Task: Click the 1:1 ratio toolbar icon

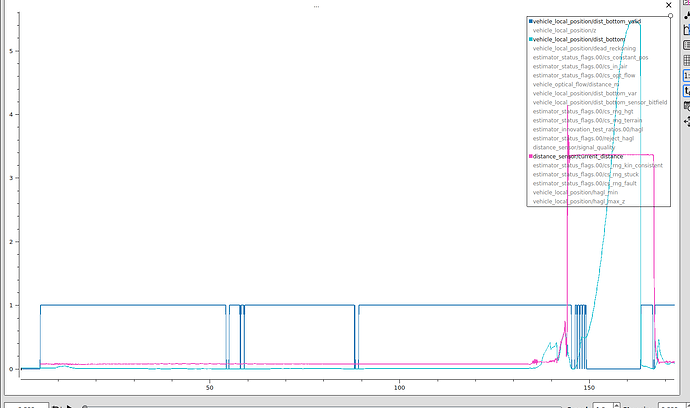Action: click(x=685, y=75)
